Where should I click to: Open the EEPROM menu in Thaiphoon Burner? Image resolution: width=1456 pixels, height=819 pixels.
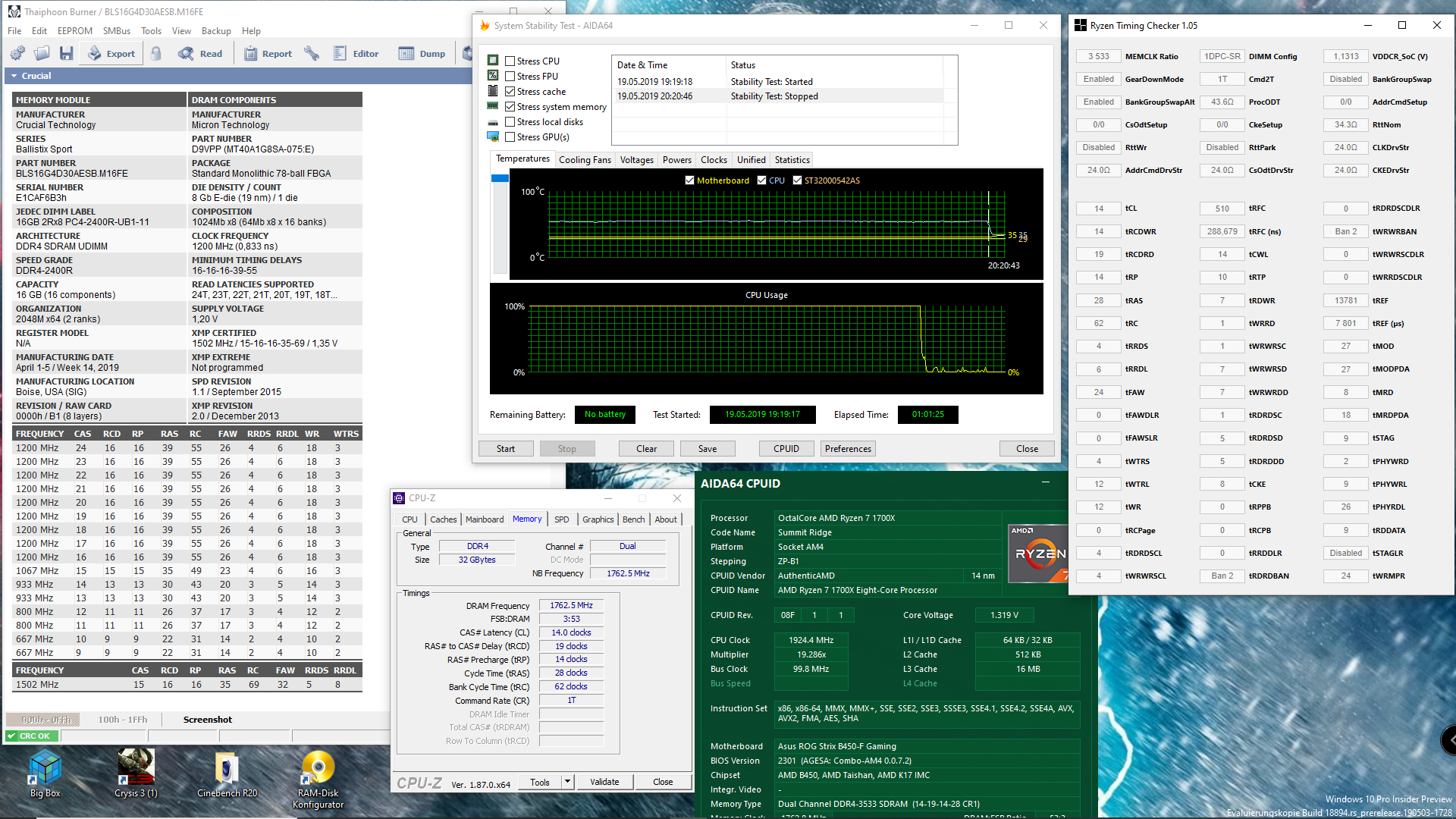74,31
